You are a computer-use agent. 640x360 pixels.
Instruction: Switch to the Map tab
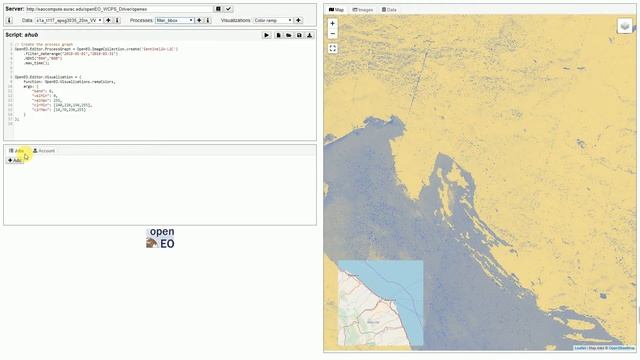(336, 10)
